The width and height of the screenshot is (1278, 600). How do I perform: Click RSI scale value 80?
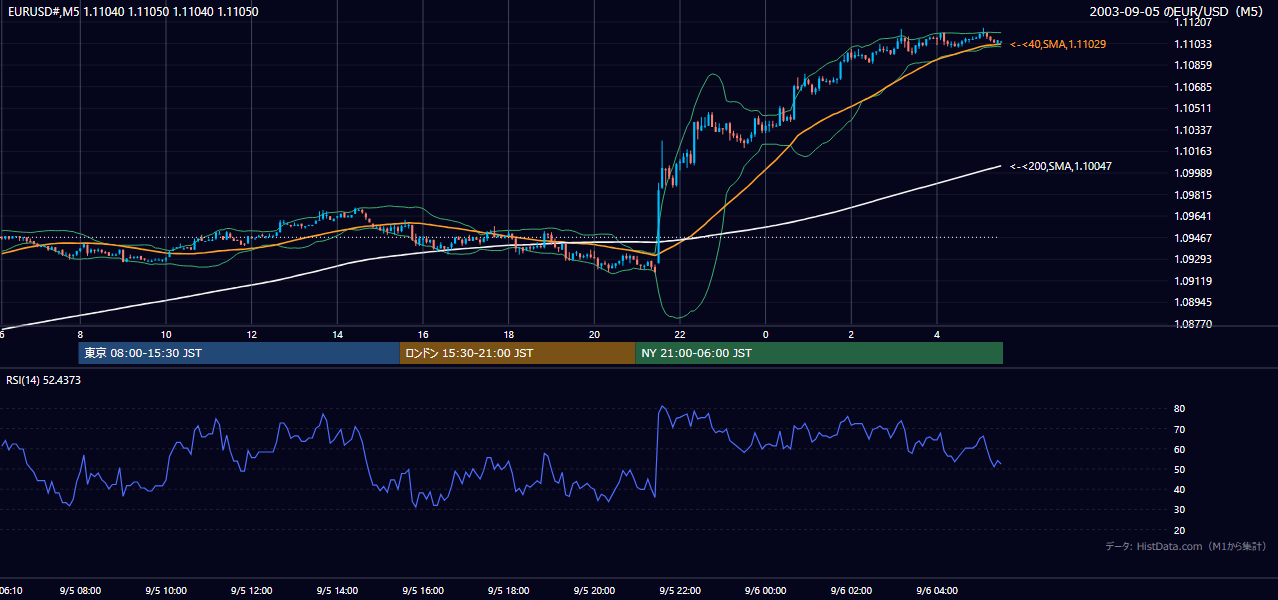[x=1179, y=409]
